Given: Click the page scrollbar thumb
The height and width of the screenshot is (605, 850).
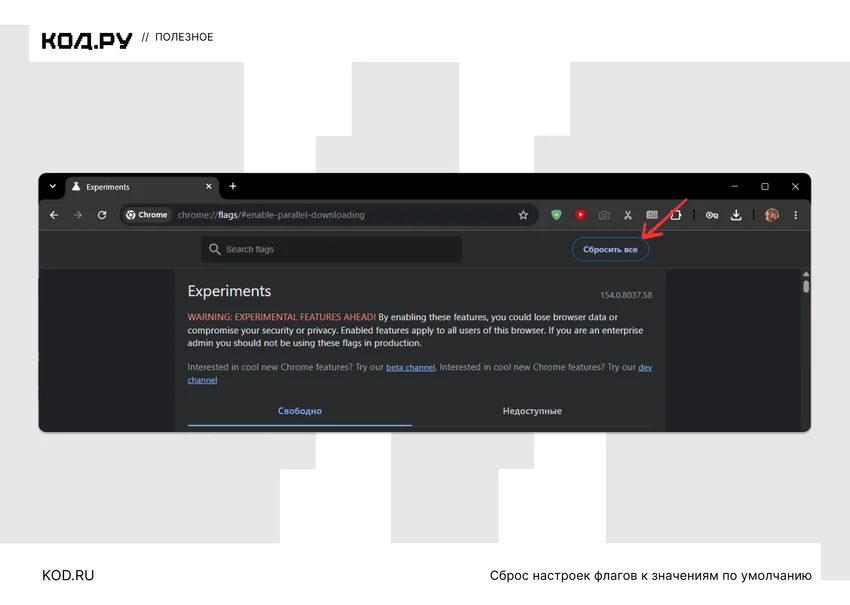Looking at the screenshot, I should click(x=806, y=286).
